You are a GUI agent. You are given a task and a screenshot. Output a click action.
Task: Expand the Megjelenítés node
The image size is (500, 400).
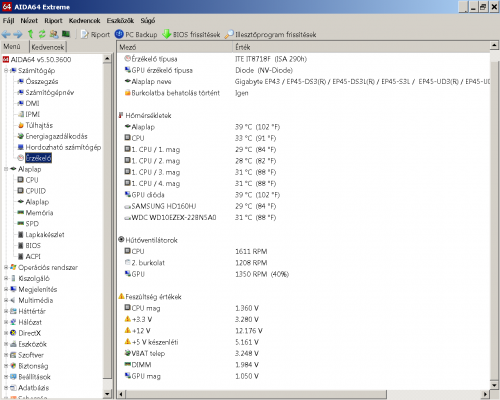(6, 289)
